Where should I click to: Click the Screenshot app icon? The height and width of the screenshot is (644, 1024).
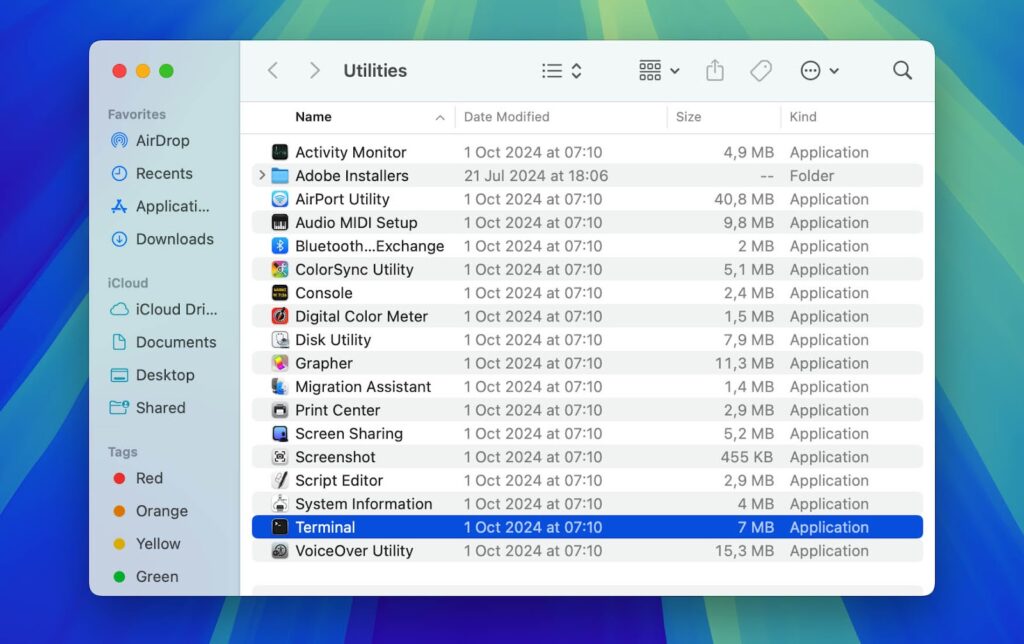click(x=280, y=457)
